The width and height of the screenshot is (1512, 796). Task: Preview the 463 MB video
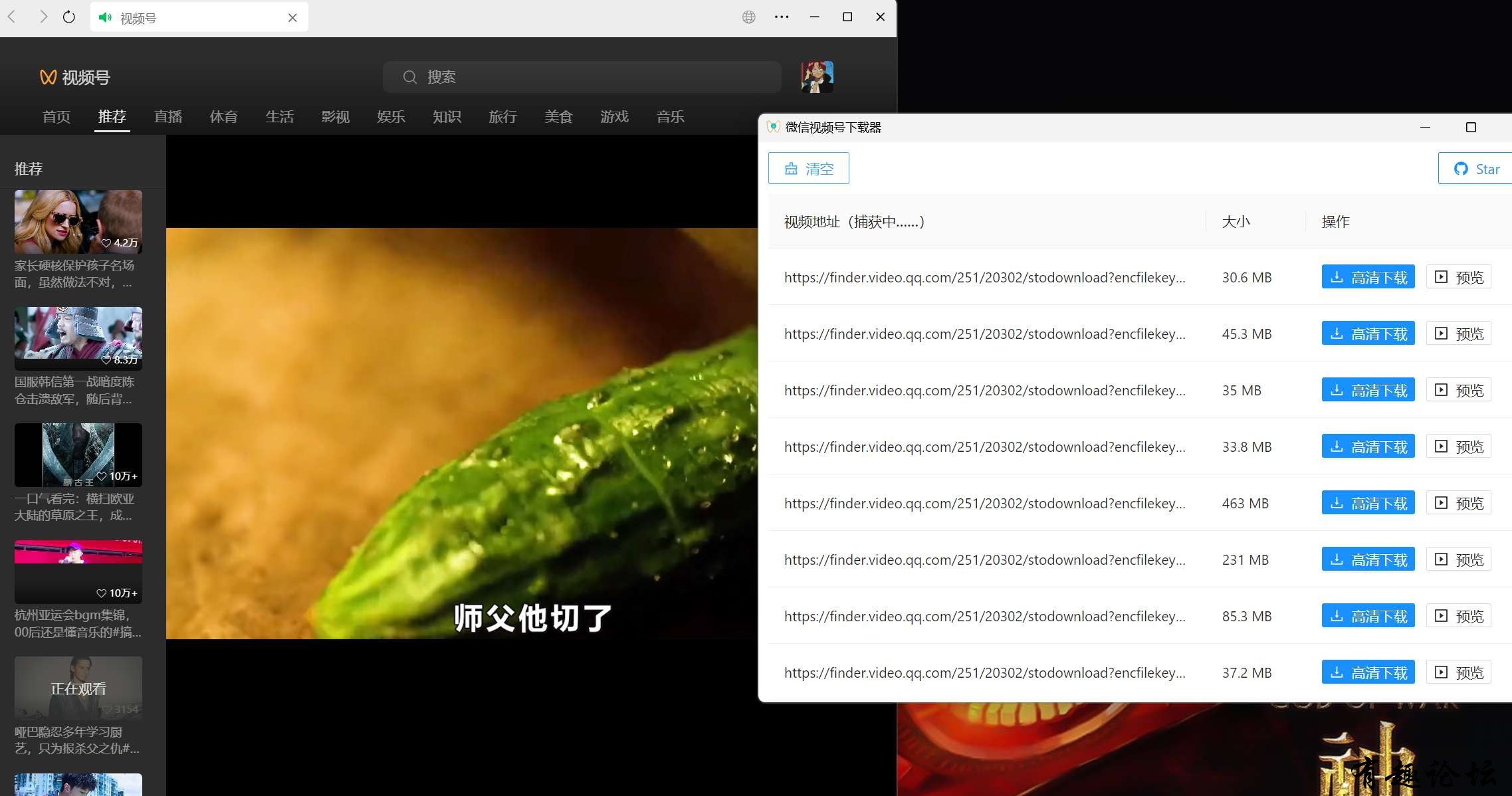pyautogui.click(x=1459, y=503)
